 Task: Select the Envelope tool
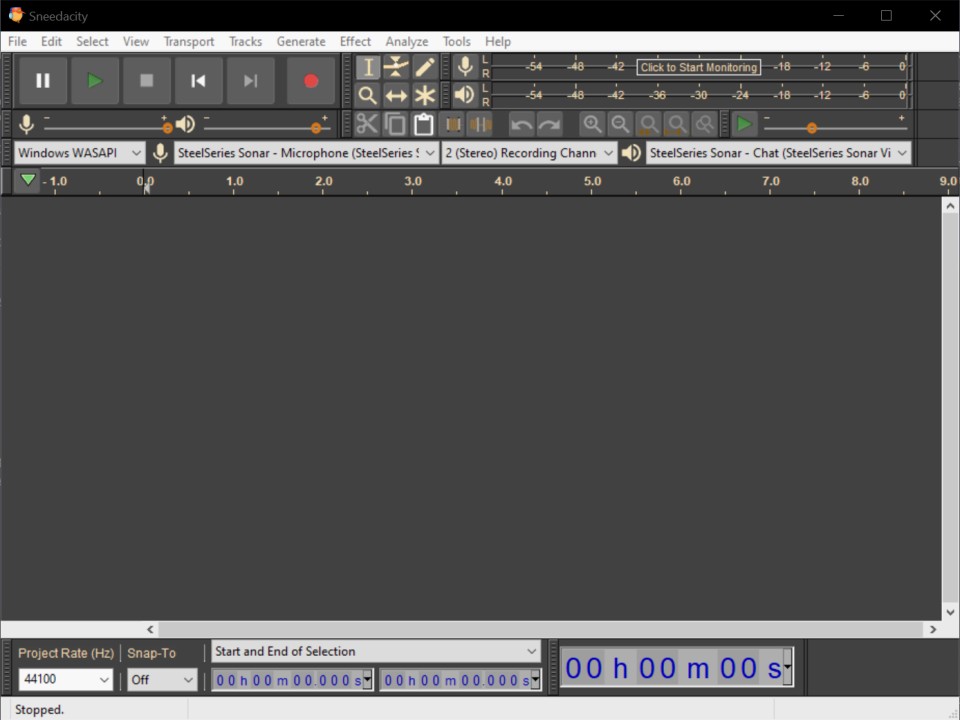[396, 67]
